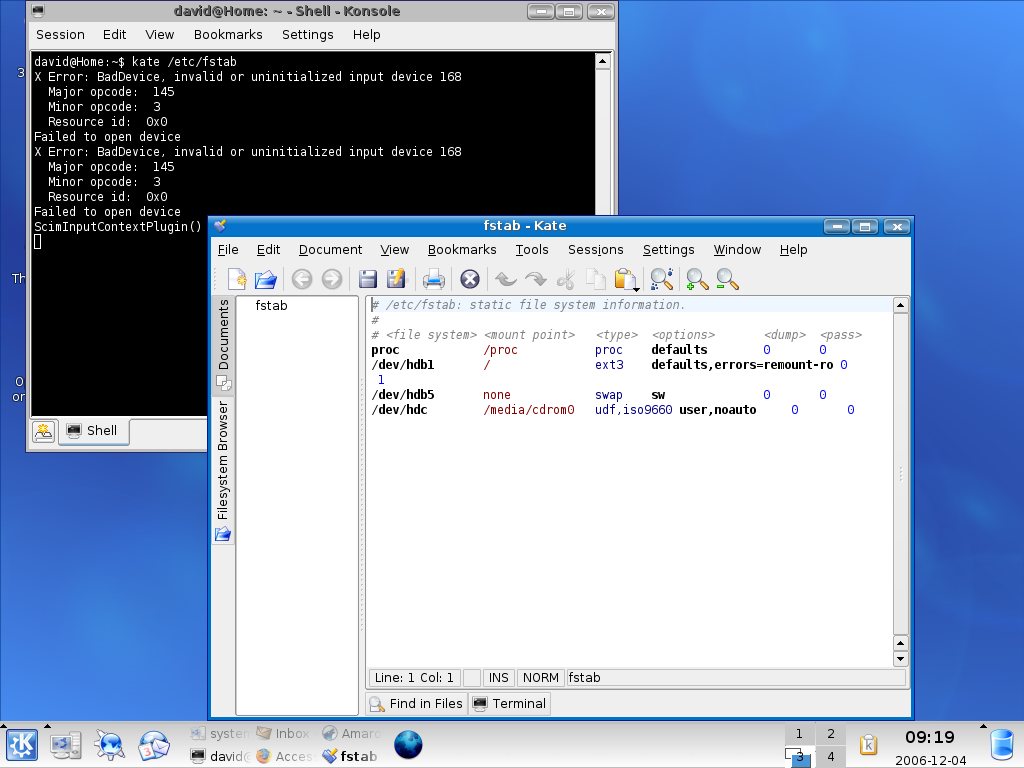Open the Terminal bottom panel in Kate

[509, 703]
